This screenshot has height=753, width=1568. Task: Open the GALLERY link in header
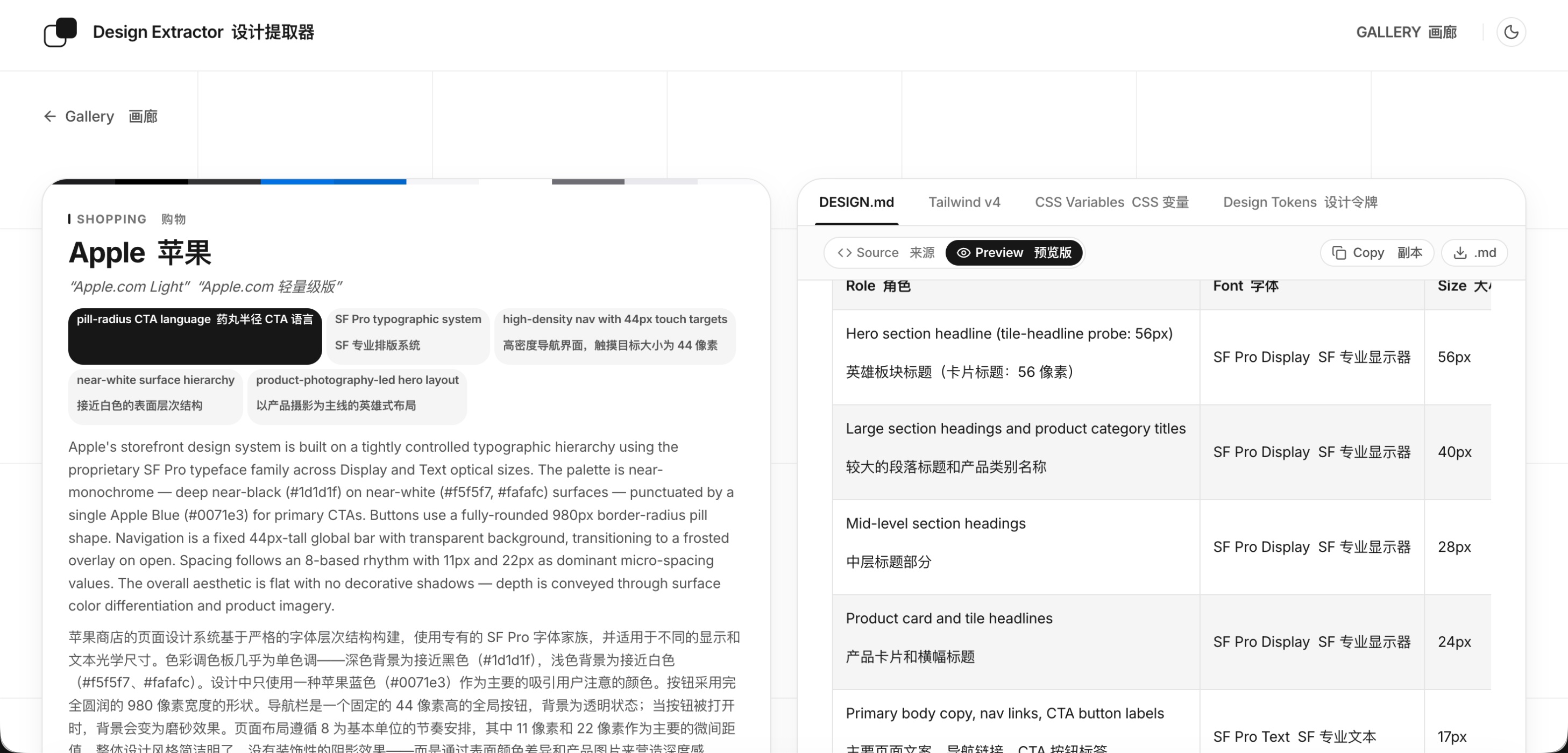coord(1406,32)
